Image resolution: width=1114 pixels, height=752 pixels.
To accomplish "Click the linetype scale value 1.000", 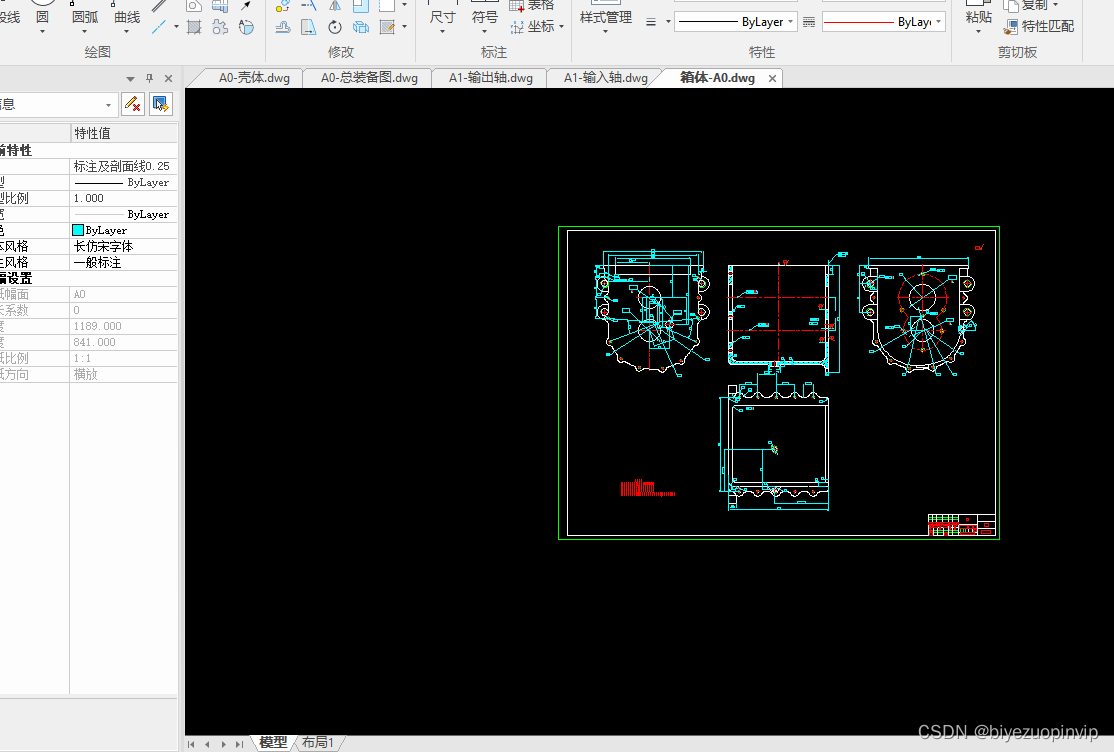I will pos(124,198).
